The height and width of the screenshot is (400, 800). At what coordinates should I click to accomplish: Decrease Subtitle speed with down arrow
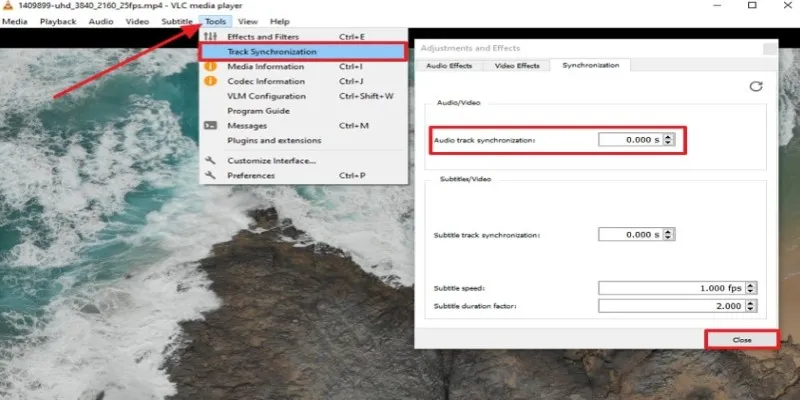pyautogui.click(x=751, y=292)
